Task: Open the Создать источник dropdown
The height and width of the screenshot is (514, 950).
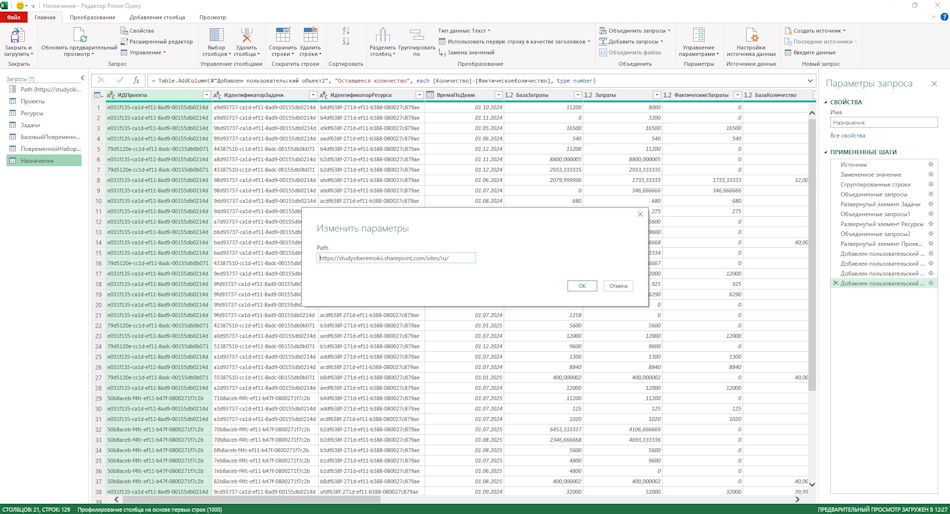Action: point(815,30)
